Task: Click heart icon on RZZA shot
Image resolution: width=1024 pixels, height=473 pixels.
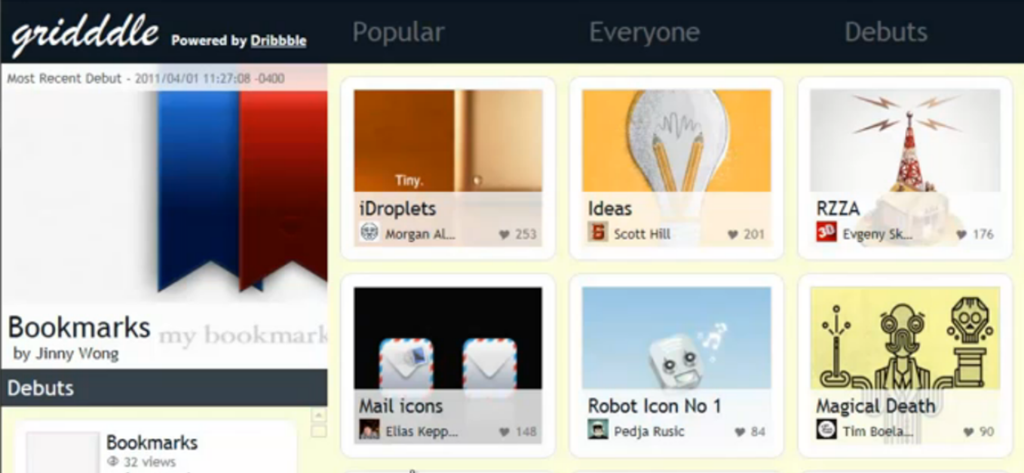Action: [x=961, y=235]
